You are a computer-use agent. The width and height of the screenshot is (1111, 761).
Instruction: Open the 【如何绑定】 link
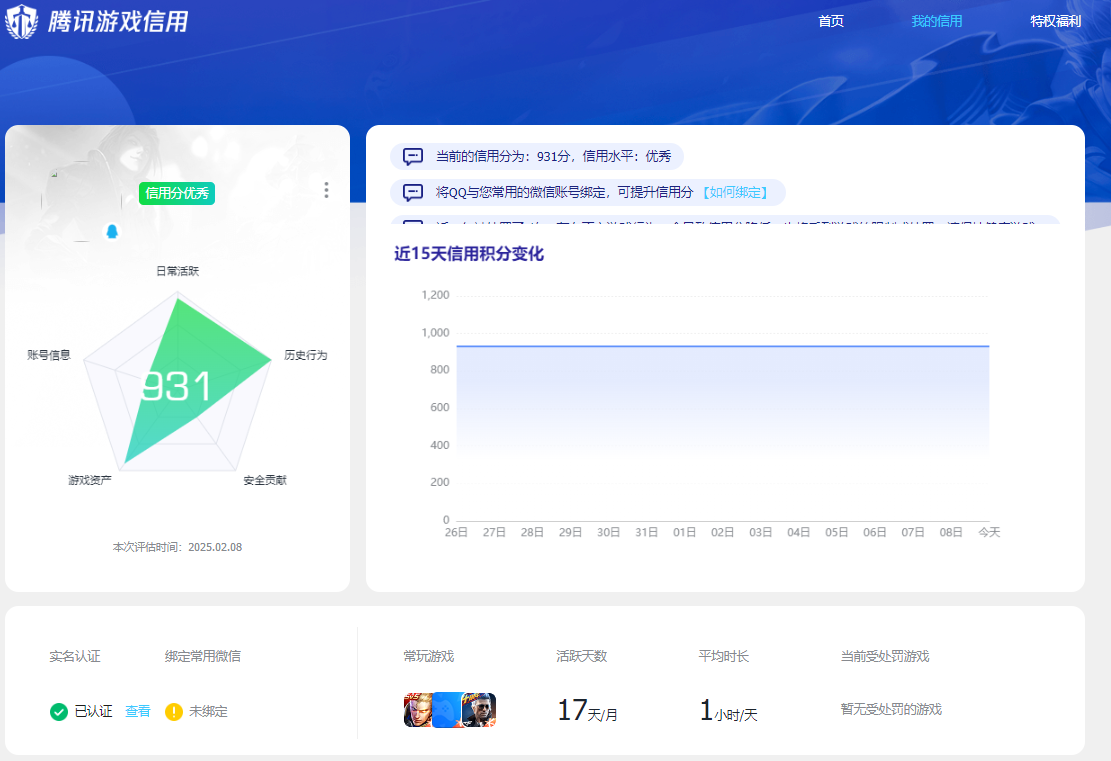[x=735, y=193]
